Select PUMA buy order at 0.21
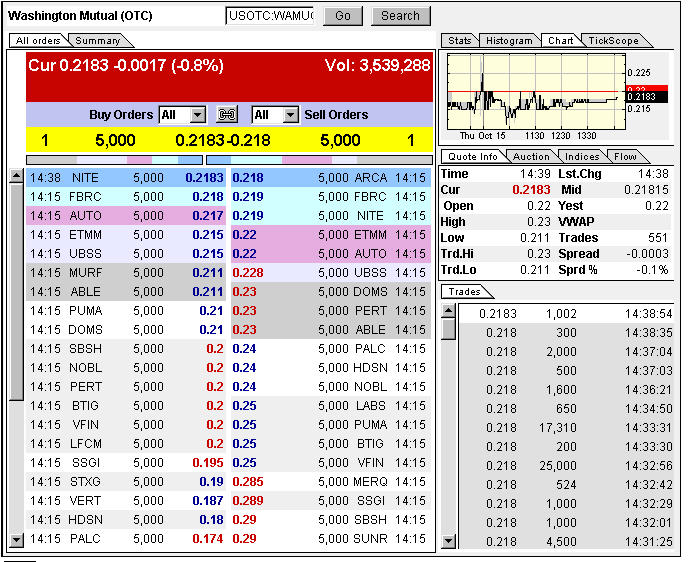The width and height of the screenshot is (688, 562). pyautogui.click(x=126, y=311)
